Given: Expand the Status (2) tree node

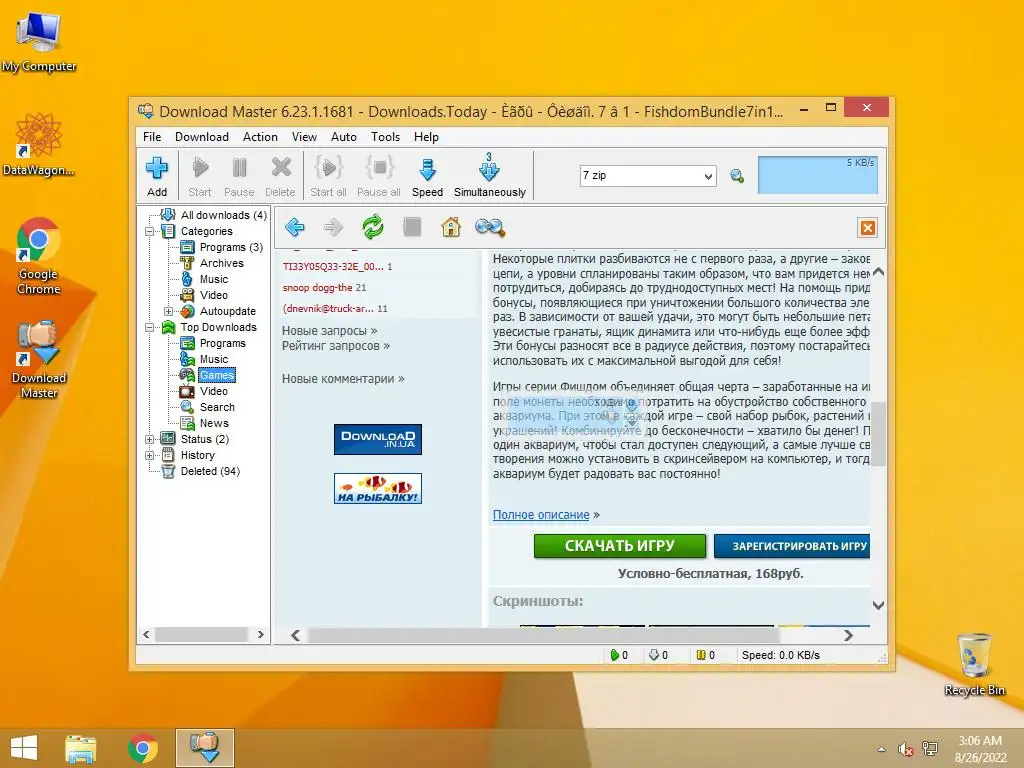Looking at the screenshot, I should [150, 440].
